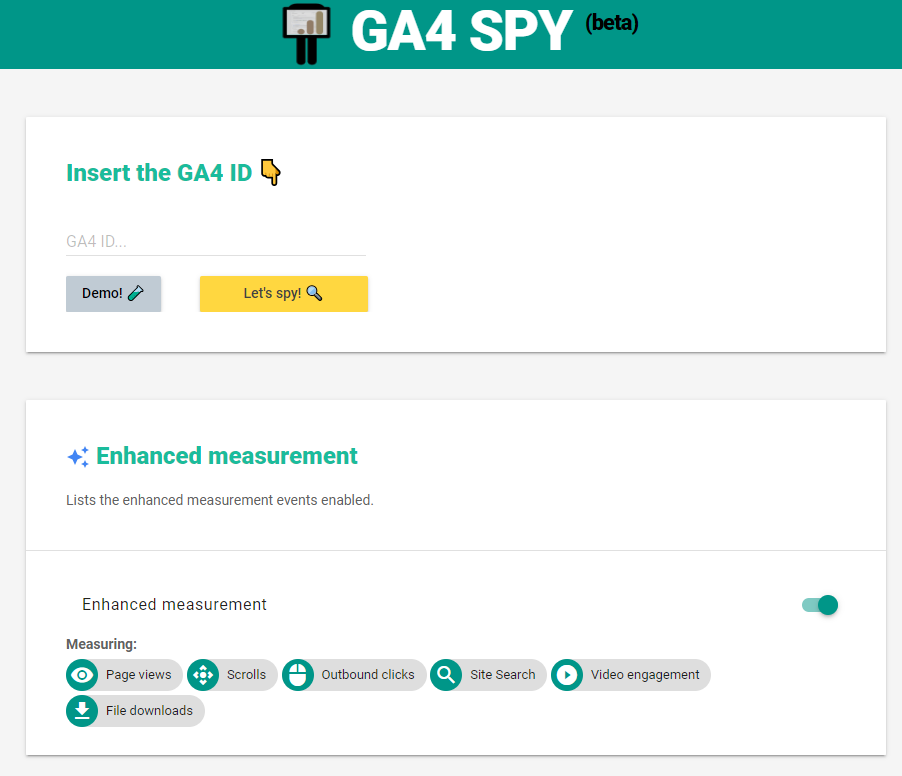This screenshot has height=776, width=902.
Task: Select the File downloads chip label
Action: point(149,711)
